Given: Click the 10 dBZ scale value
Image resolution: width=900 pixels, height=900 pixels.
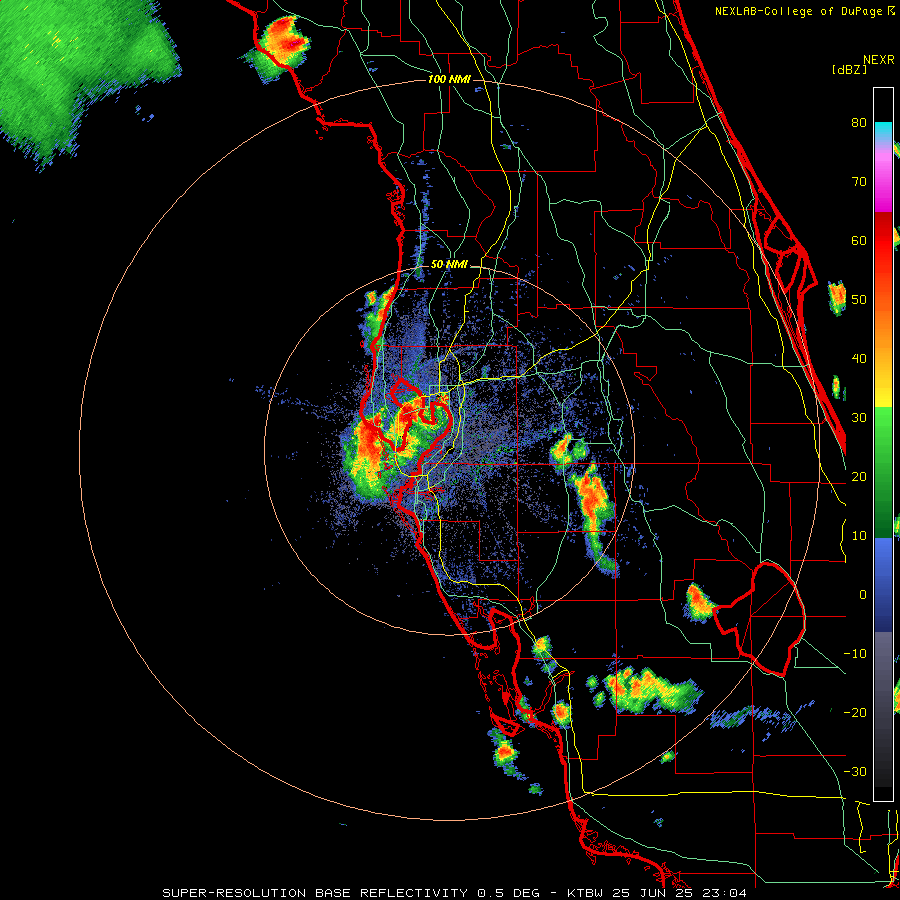Looking at the screenshot, I should (x=859, y=536).
